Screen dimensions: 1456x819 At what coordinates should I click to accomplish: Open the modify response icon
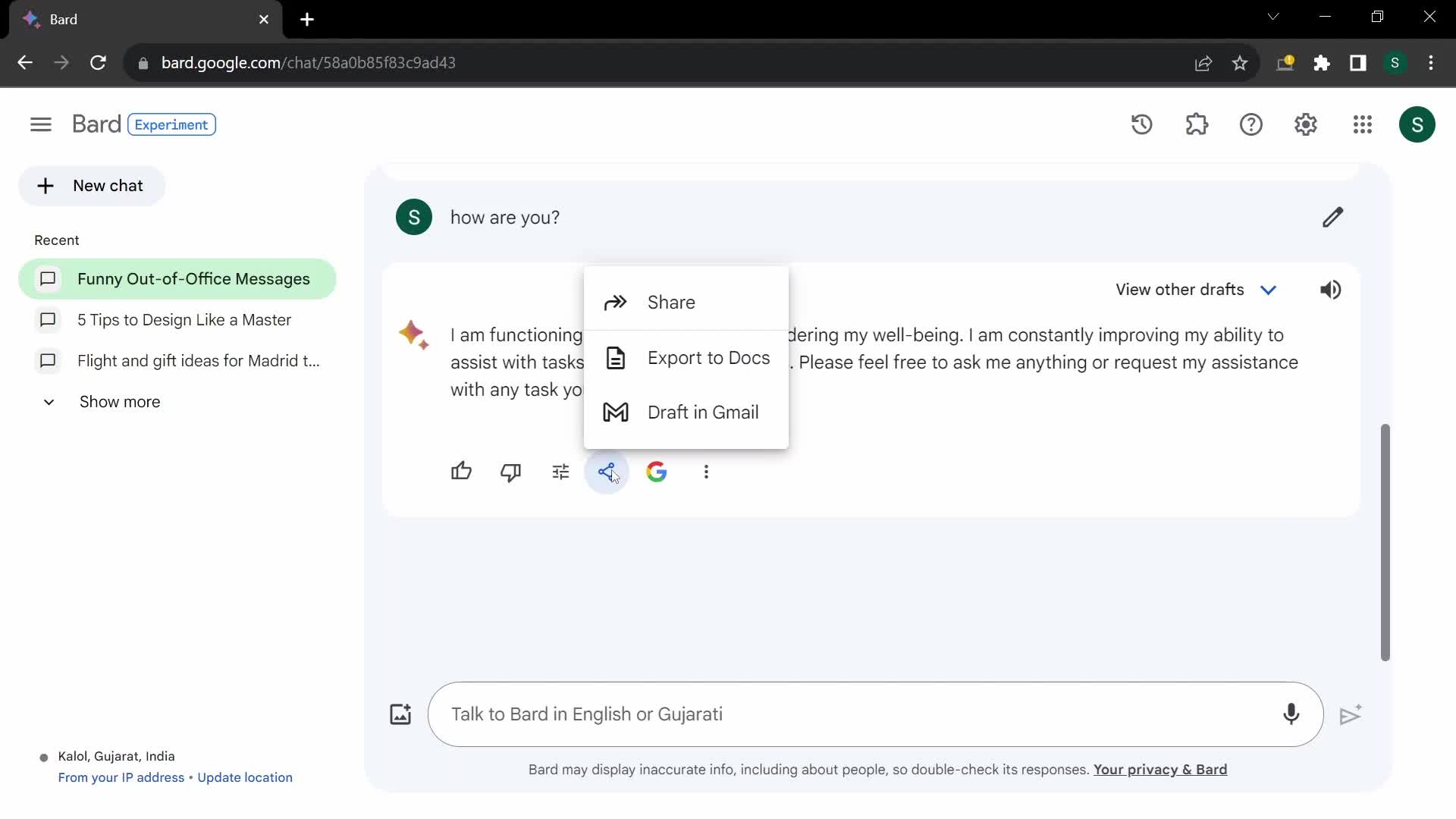coord(560,471)
